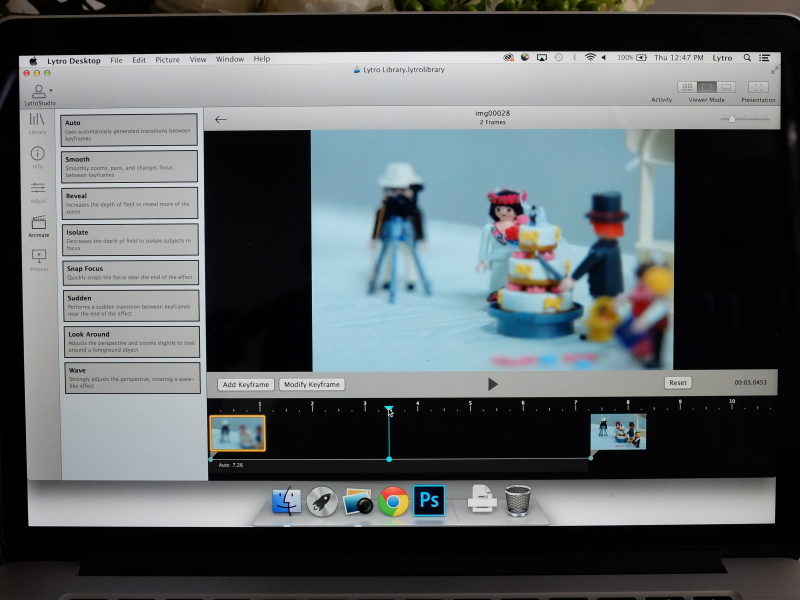Open the battery status menu
800x600 pixels.
point(640,58)
